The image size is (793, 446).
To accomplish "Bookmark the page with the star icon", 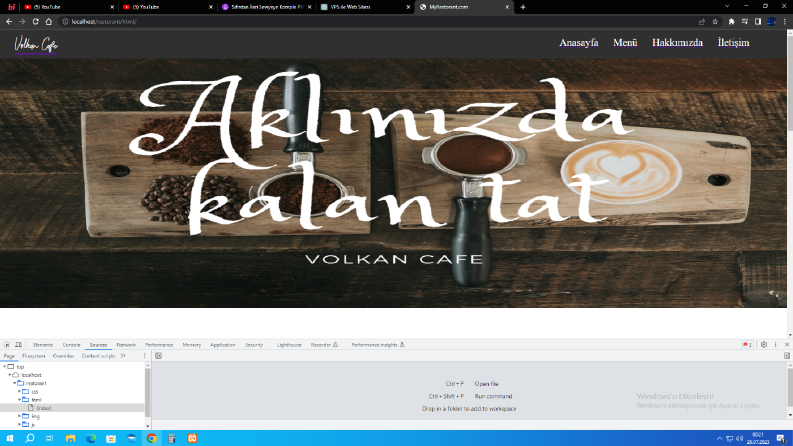I will 715,22.
